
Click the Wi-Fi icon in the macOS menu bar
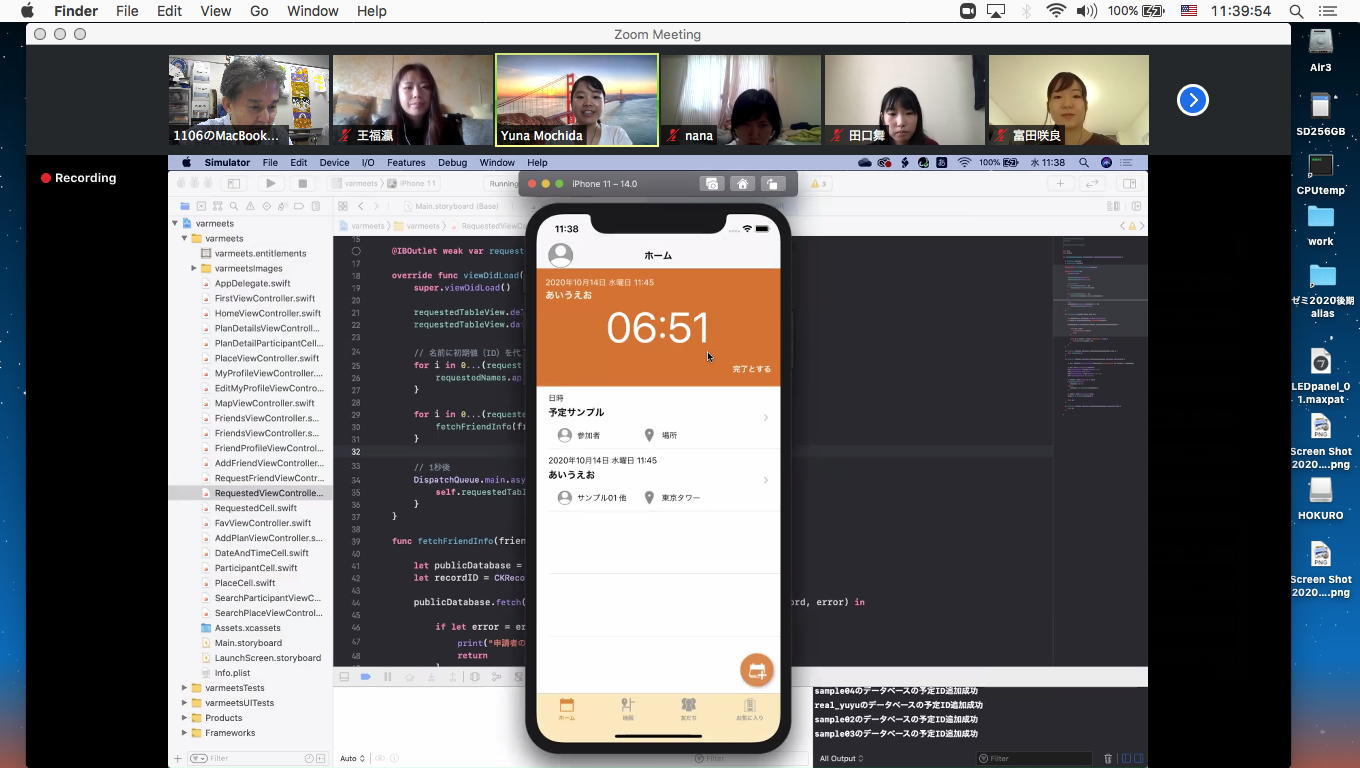click(x=1056, y=11)
